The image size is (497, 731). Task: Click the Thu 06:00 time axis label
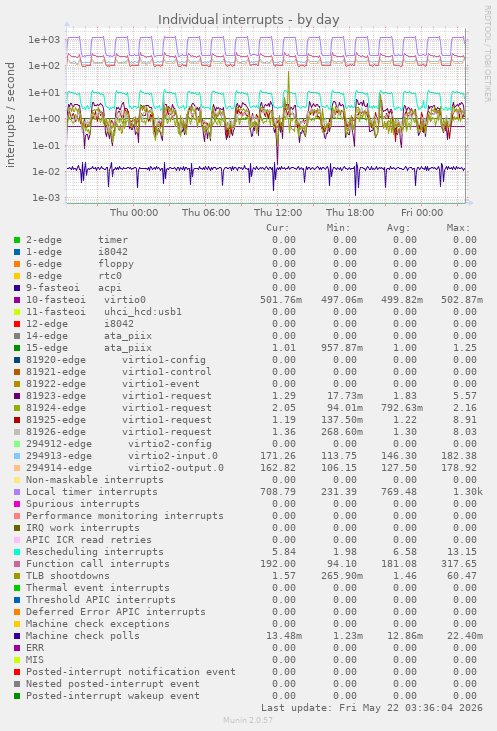point(206,213)
